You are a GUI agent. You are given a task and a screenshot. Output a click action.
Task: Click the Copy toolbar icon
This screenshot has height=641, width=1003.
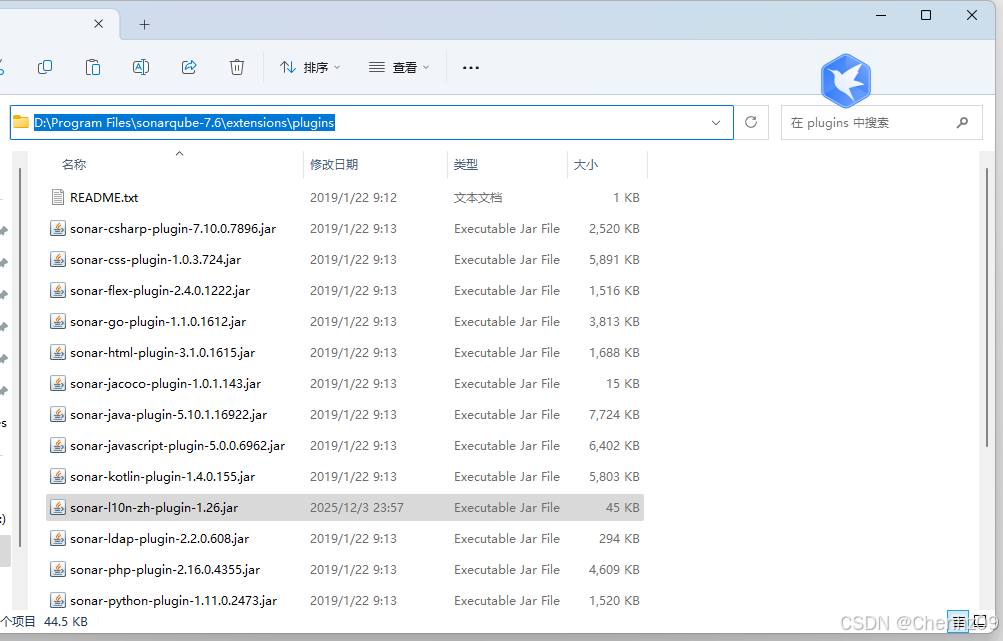point(45,67)
